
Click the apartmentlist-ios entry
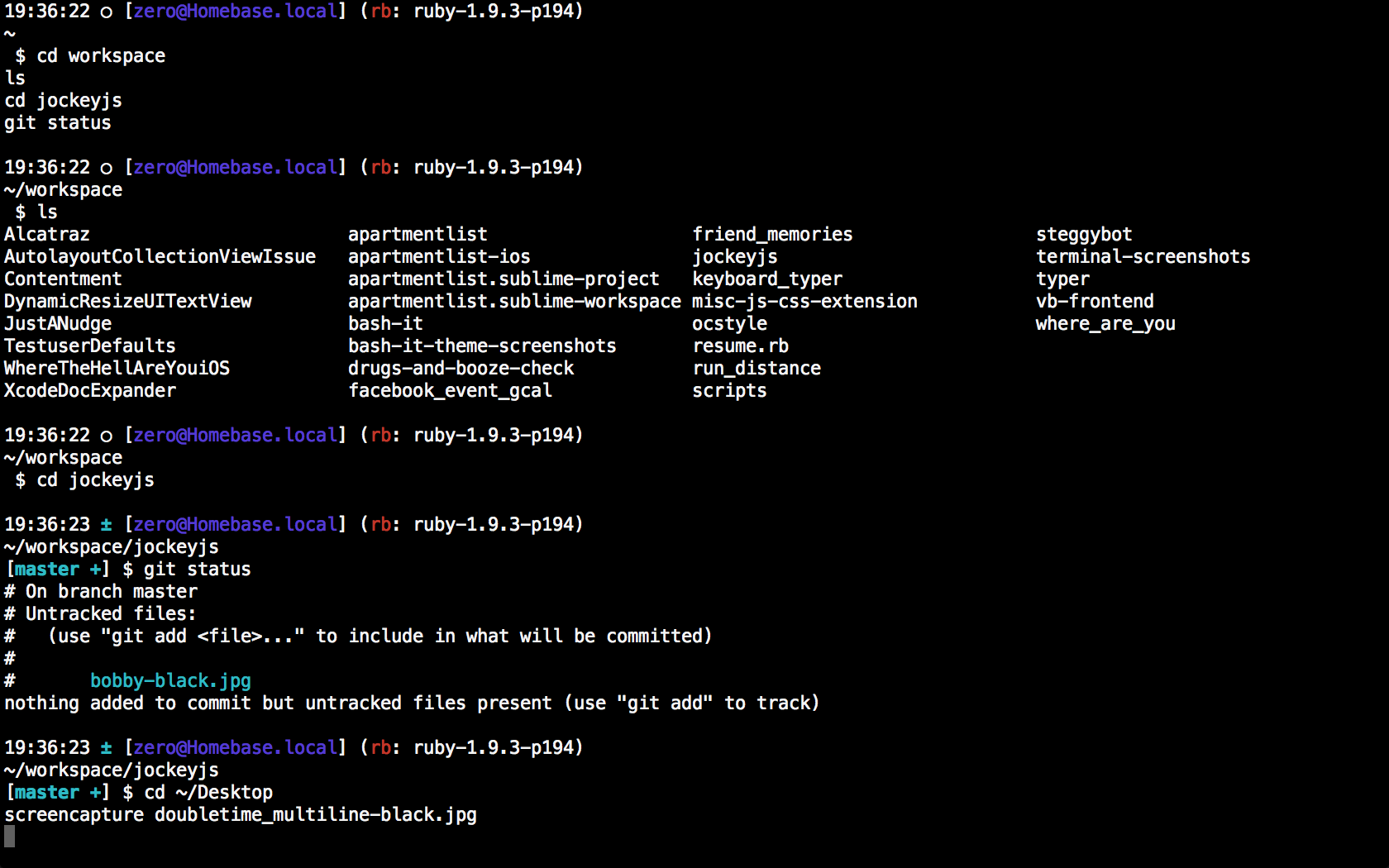[x=439, y=257]
